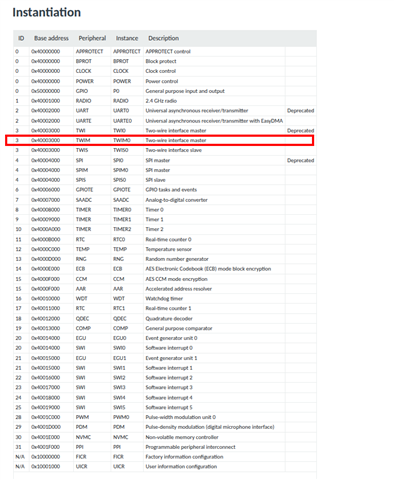Click the 'AES CCM mode encryption' description
The height and width of the screenshot is (480, 394).
[x=177, y=279]
